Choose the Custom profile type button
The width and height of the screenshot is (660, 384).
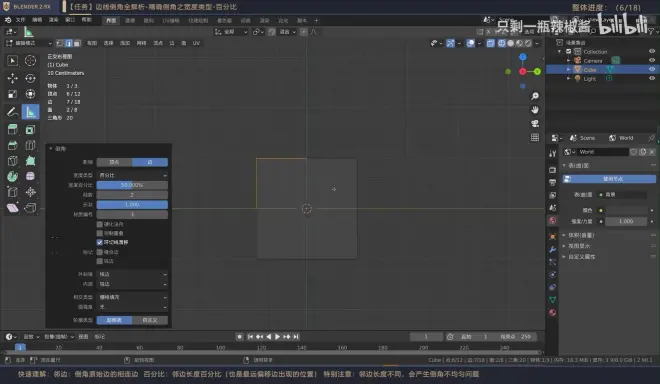click(150, 320)
